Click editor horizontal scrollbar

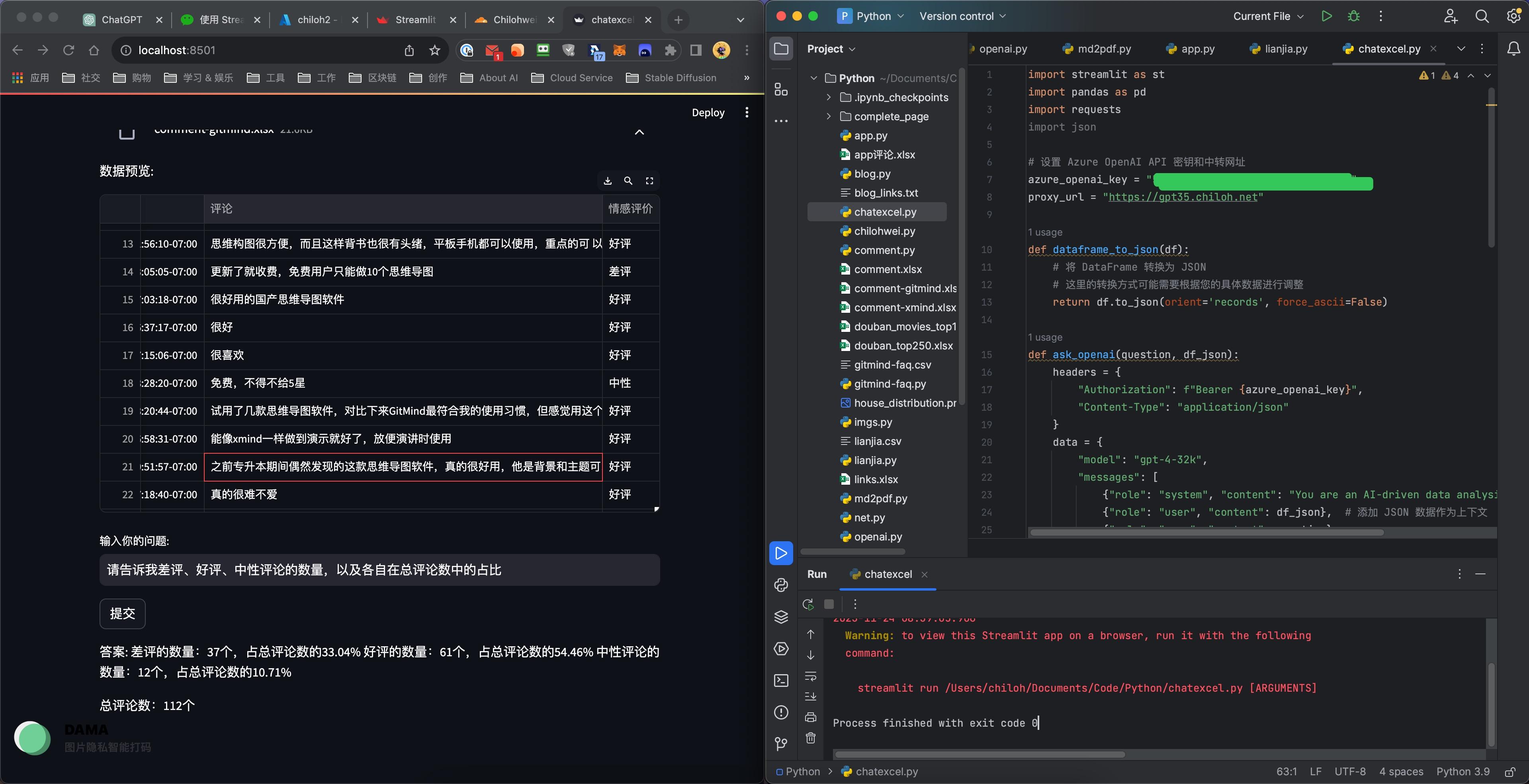[1206, 532]
